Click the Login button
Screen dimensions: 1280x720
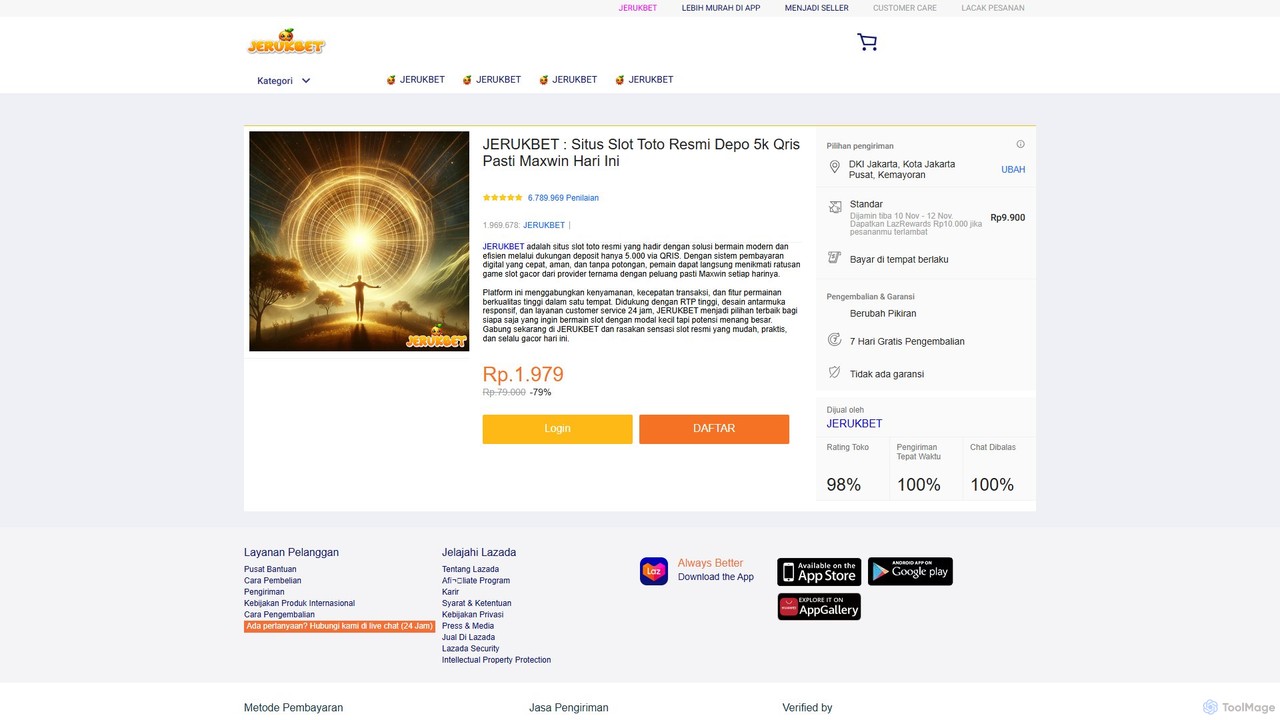pyautogui.click(x=557, y=429)
